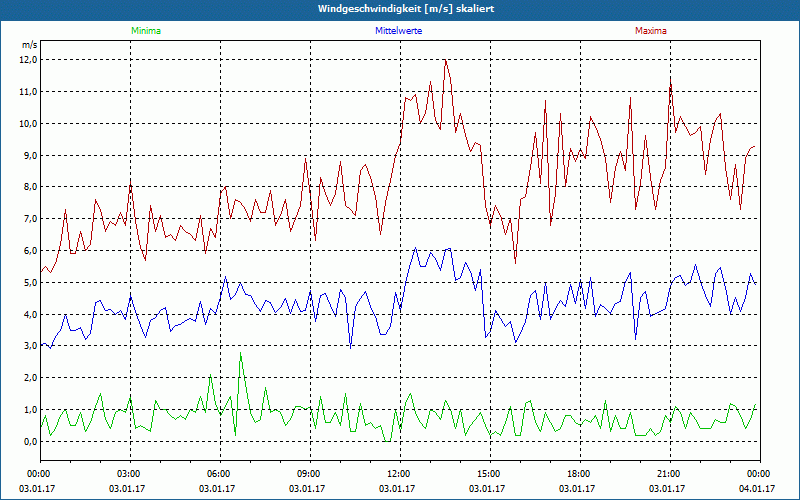Click the 06:00 time axis label

pyautogui.click(x=220, y=474)
